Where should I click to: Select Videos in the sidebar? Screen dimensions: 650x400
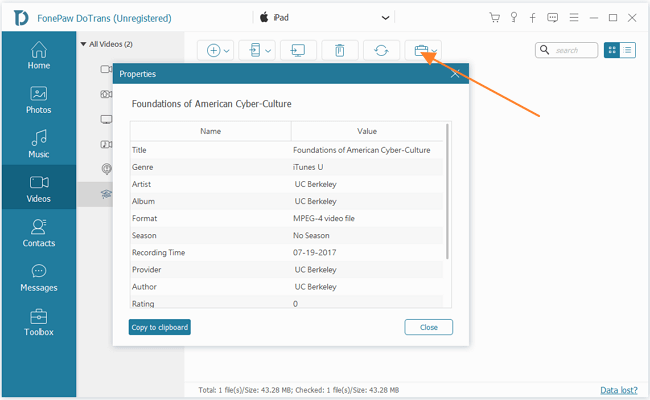39,189
